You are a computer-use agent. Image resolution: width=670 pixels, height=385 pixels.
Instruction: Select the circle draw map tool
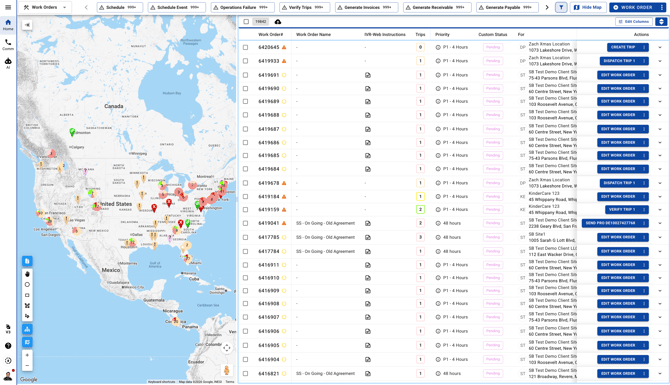click(x=27, y=285)
